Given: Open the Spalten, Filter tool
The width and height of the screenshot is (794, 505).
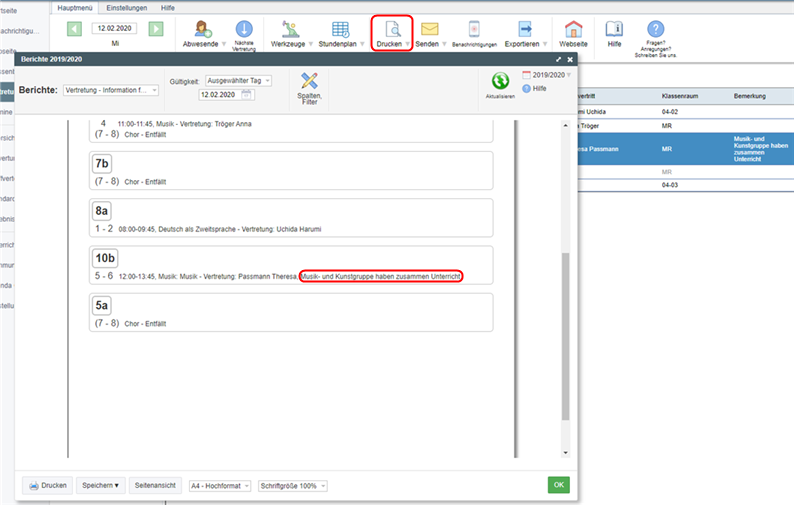Looking at the screenshot, I should [x=310, y=82].
